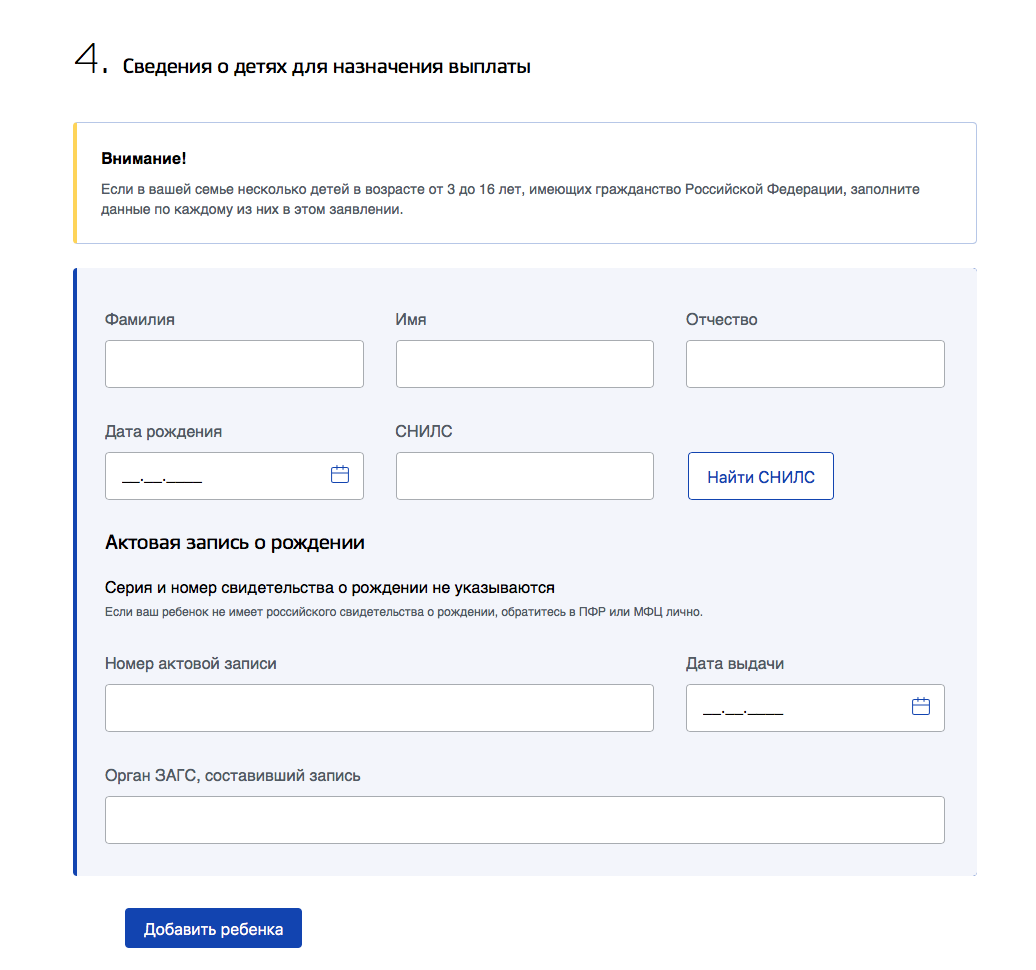Open calendar picker for Дата рождения
This screenshot has height=970, width=1036.
click(340, 474)
